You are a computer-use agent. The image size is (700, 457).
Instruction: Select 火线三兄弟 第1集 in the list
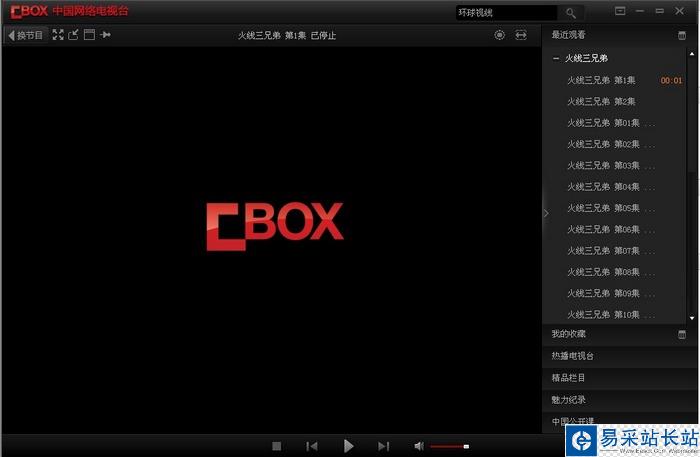601,80
